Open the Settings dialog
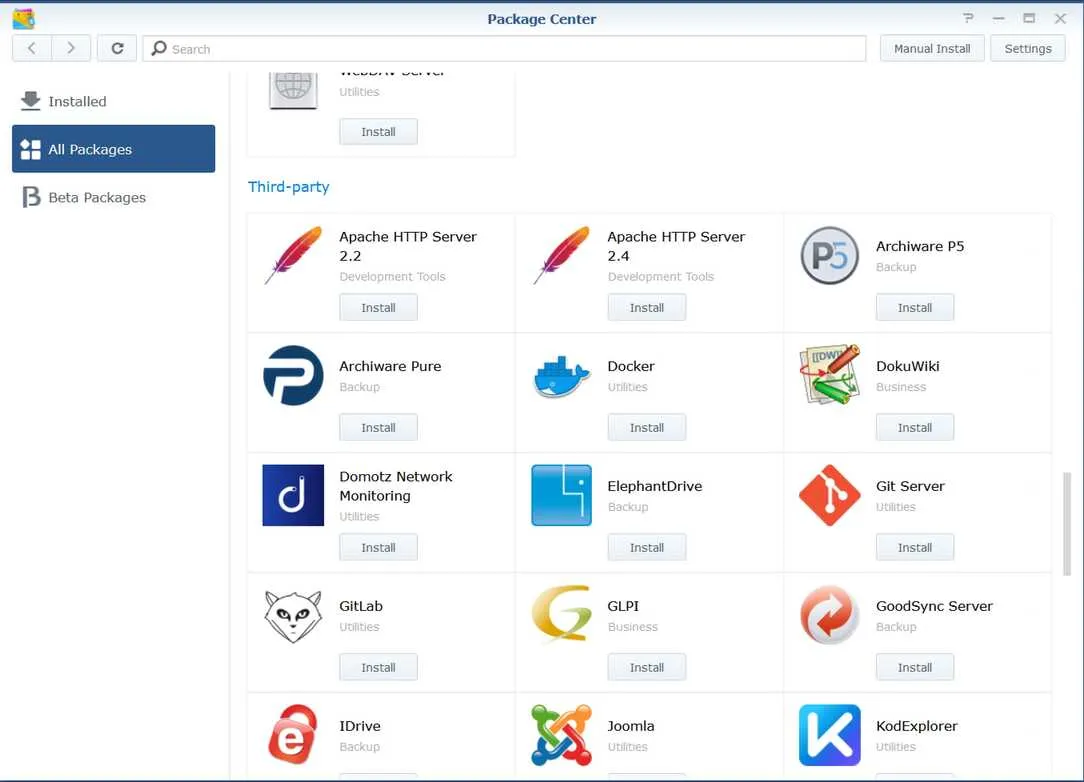Screen dimensions: 1084x782 1028,47
